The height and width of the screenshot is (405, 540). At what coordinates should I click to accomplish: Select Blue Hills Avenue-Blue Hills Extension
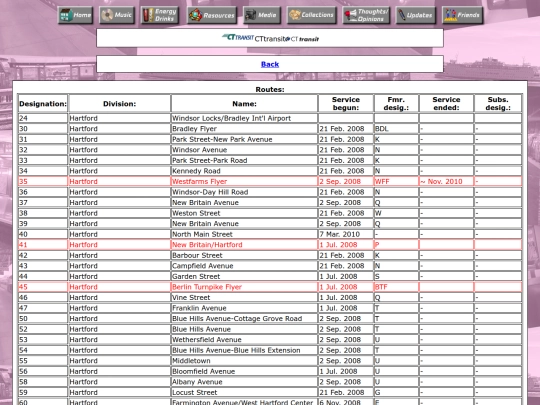pos(236,350)
